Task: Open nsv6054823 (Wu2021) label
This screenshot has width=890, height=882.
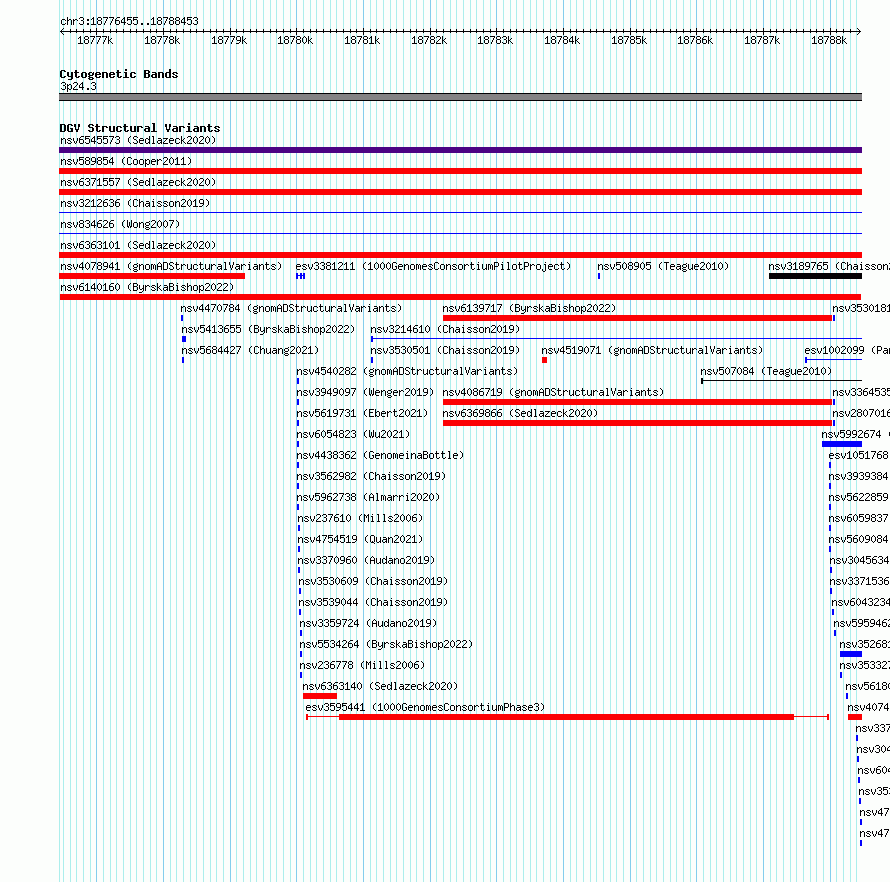Action: click(353, 434)
